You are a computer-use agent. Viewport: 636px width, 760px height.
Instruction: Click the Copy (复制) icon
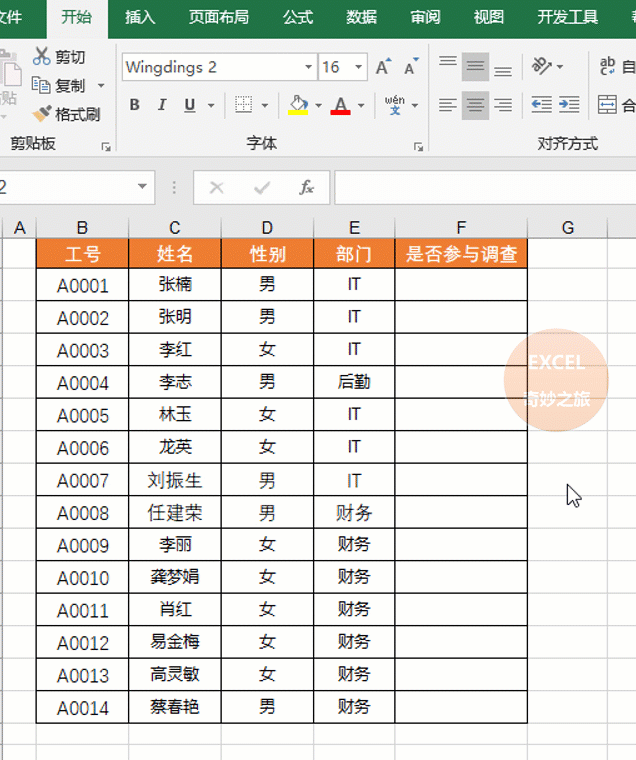tap(41, 85)
